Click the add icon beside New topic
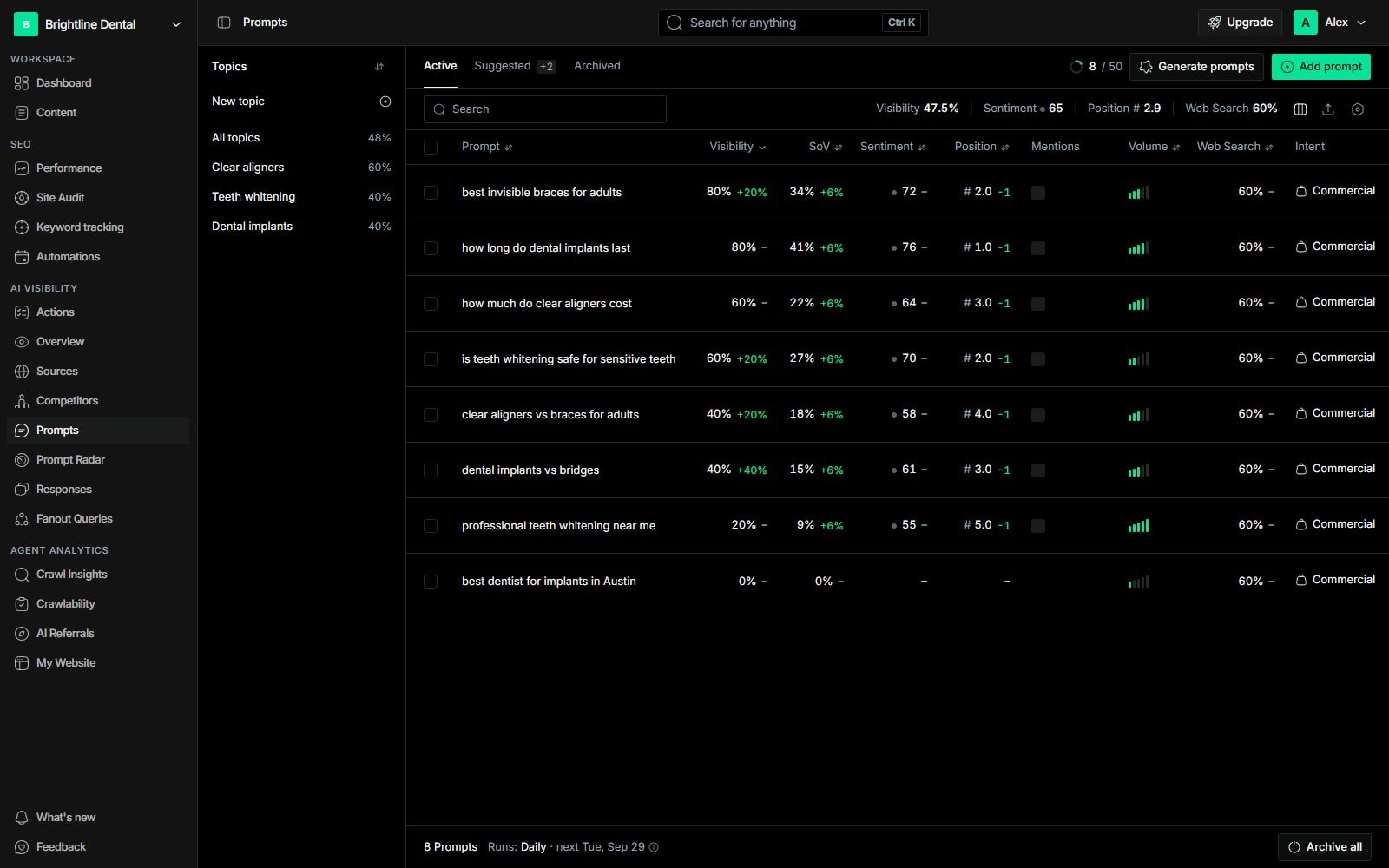The width and height of the screenshot is (1389, 868). pos(385,102)
